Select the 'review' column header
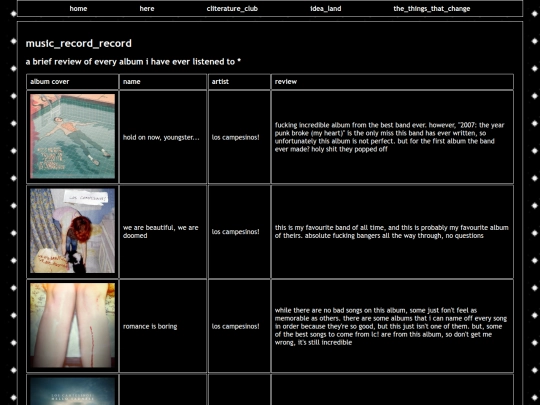The width and height of the screenshot is (540, 405). click(392, 82)
